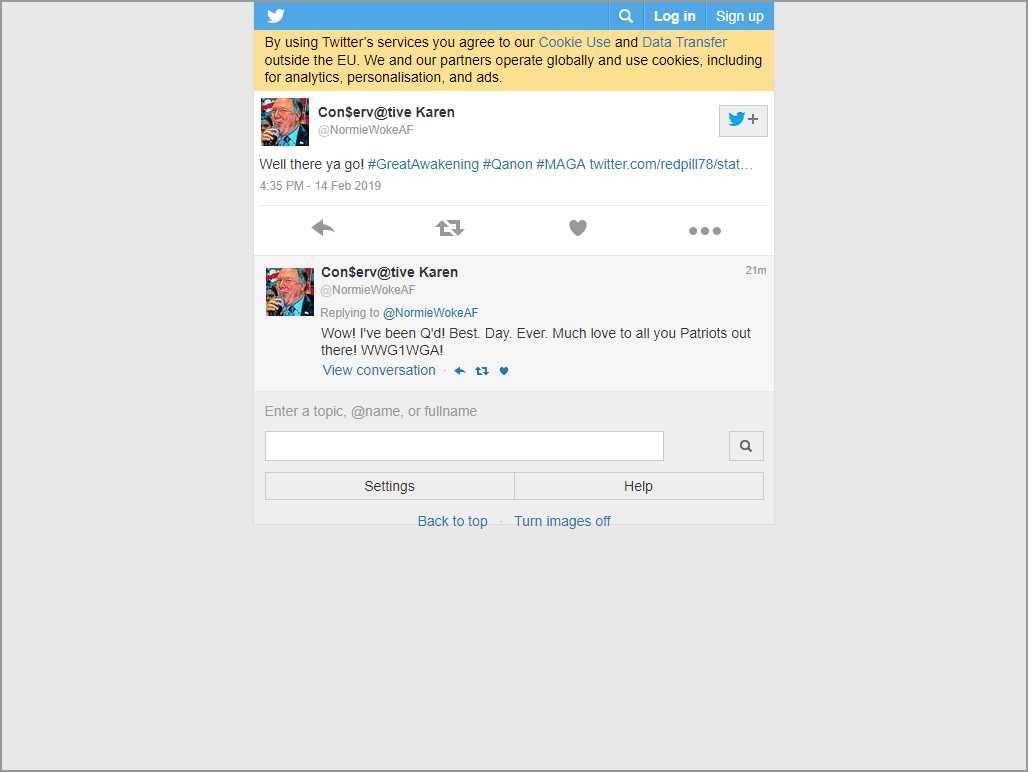The width and height of the screenshot is (1028, 772).
Task: Click the Log in tab
Action: coord(675,16)
